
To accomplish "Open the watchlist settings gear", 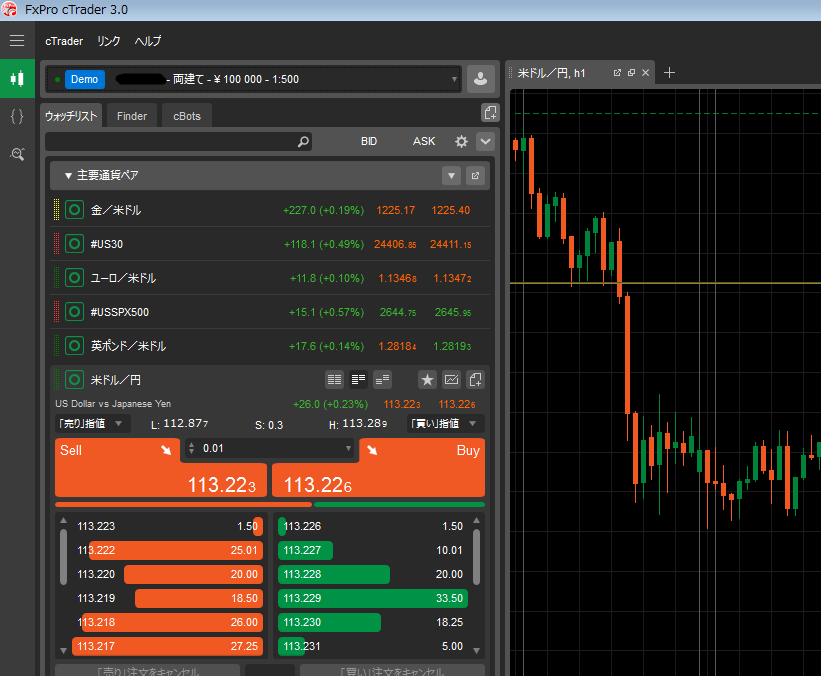I will pyautogui.click(x=461, y=141).
